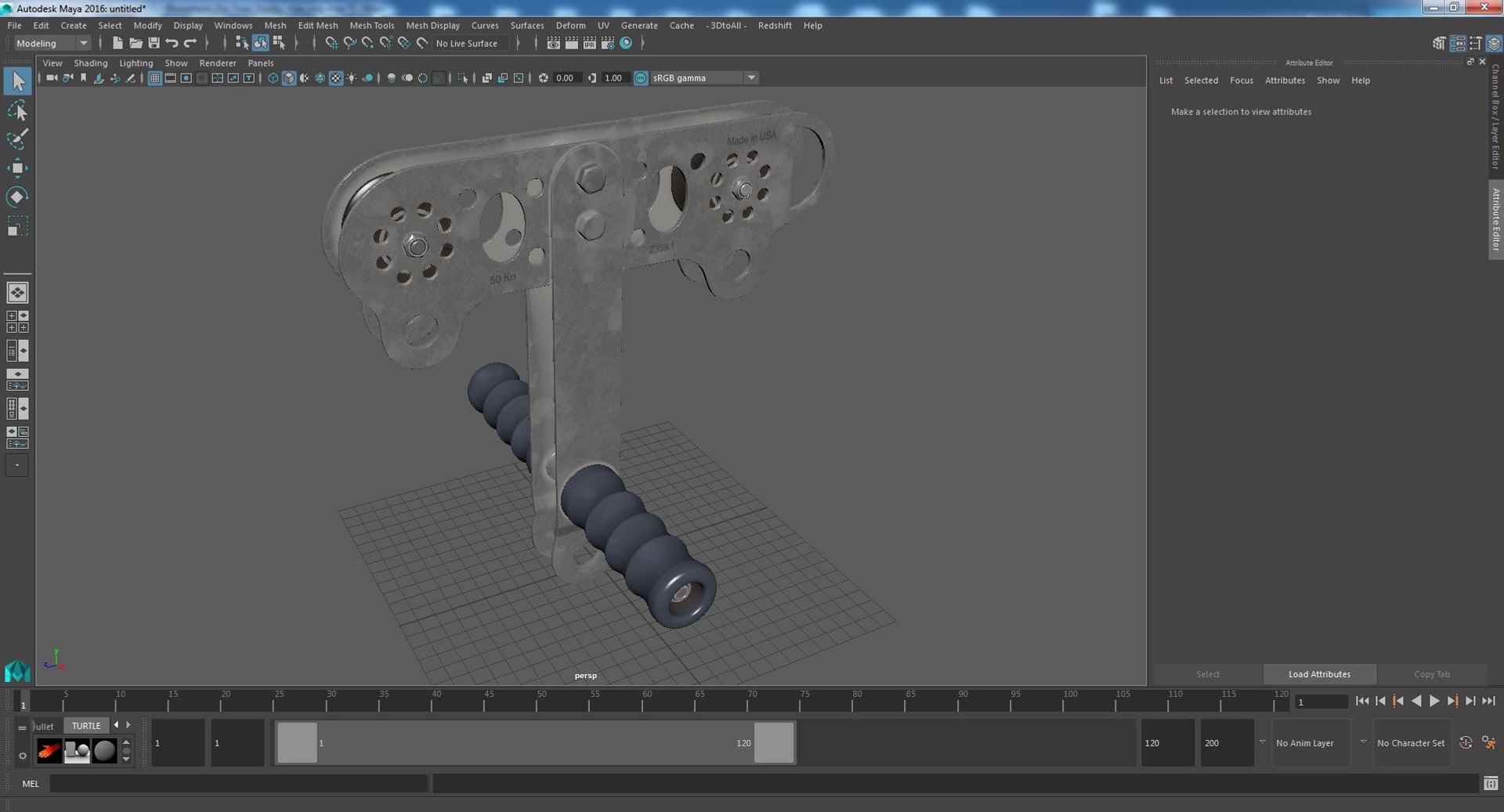Toggle color management ON button
The image size is (1504, 812).
click(x=641, y=78)
